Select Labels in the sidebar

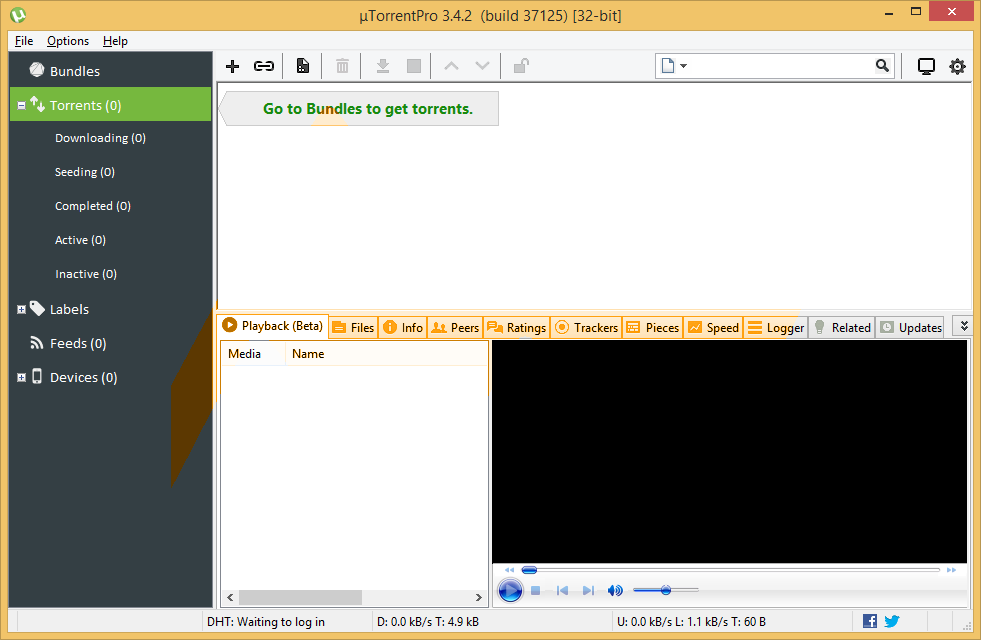(x=69, y=309)
